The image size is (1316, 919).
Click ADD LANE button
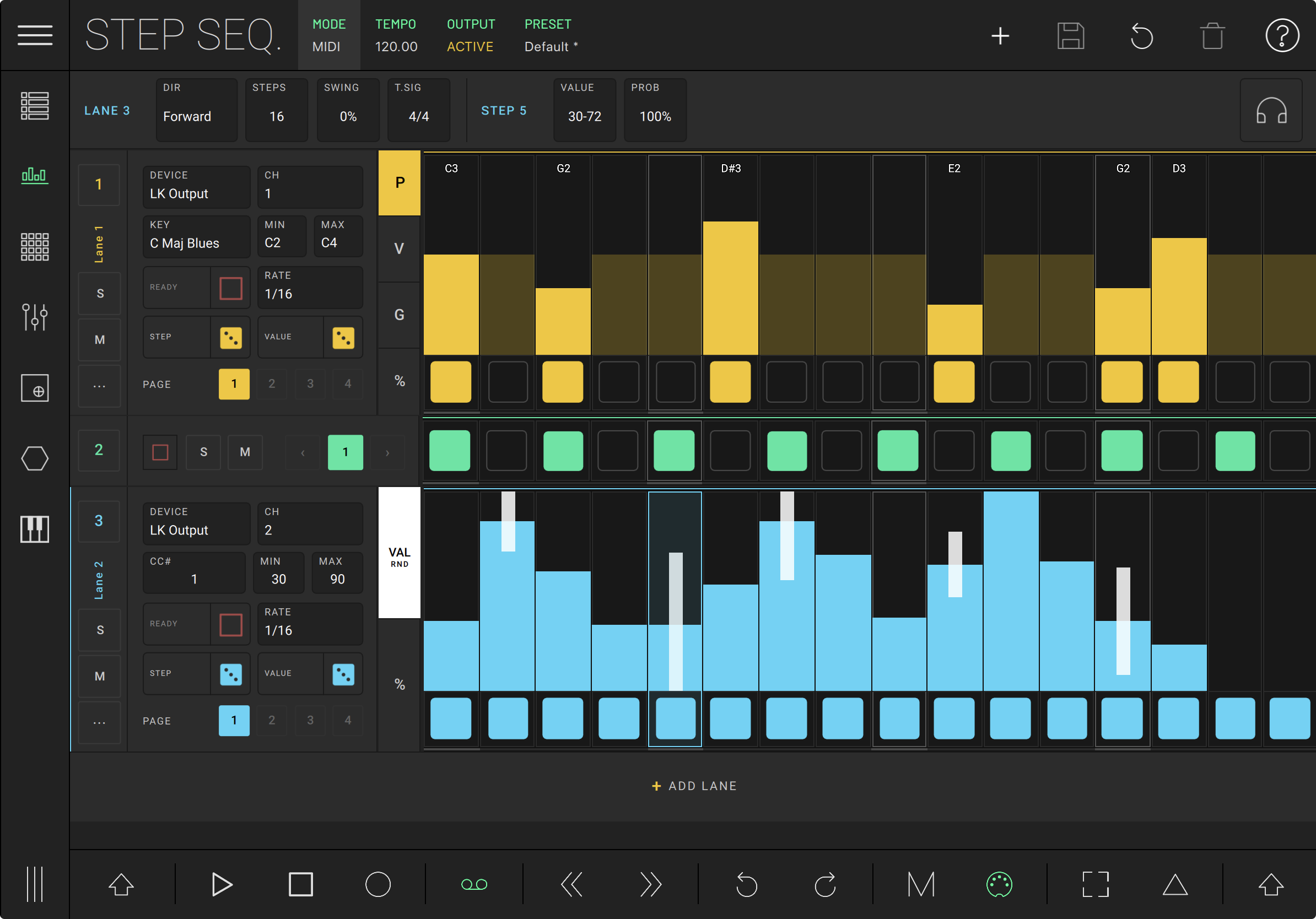tap(694, 786)
